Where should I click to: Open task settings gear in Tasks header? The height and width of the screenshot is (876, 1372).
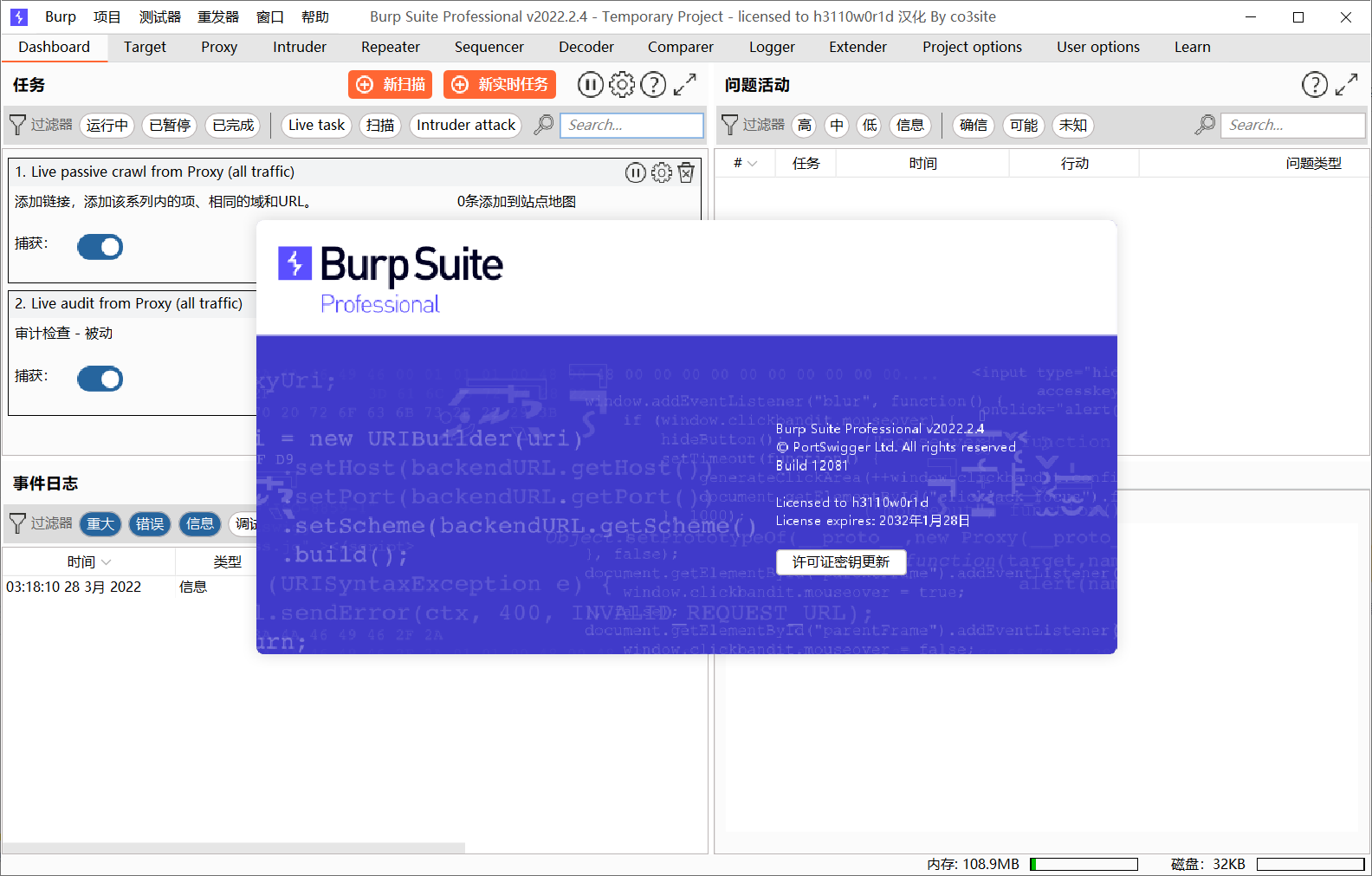point(622,84)
